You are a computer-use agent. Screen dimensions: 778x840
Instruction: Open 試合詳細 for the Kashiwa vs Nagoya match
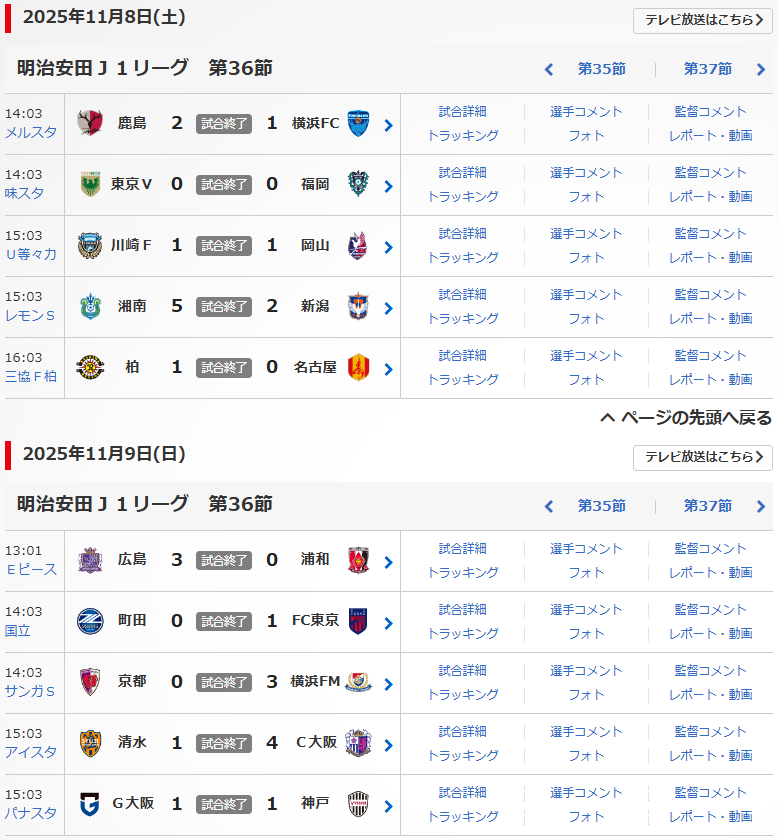[463, 355]
